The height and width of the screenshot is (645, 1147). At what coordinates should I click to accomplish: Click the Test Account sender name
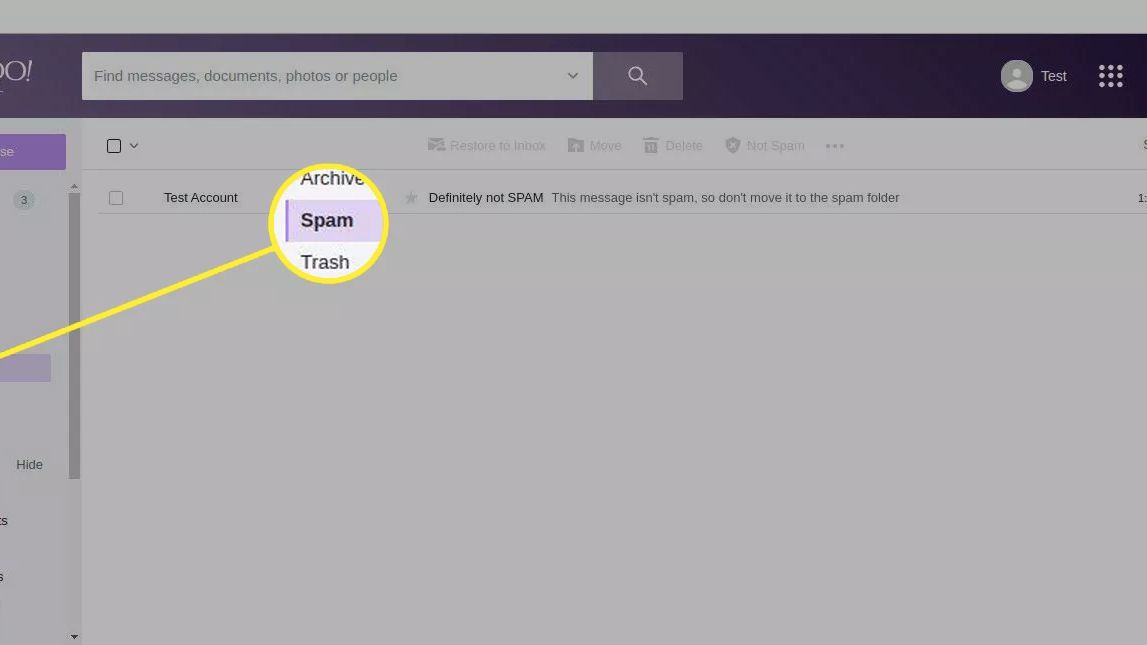pos(200,197)
